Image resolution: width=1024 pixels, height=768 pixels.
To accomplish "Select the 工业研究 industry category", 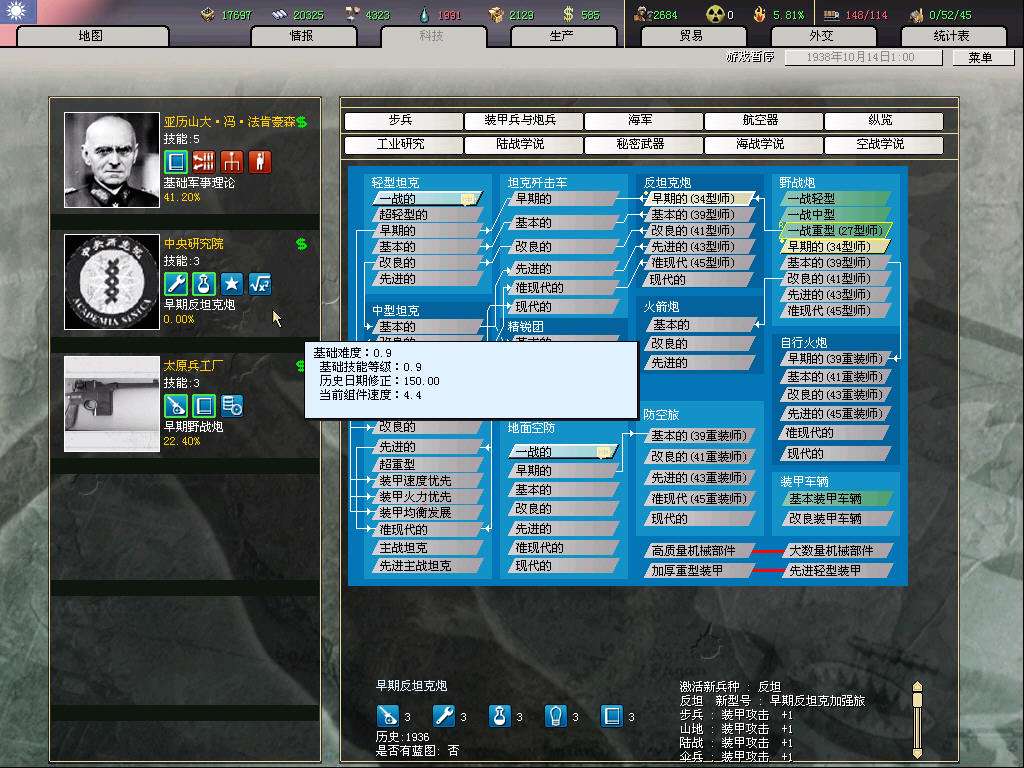I will pyautogui.click(x=402, y=144).
